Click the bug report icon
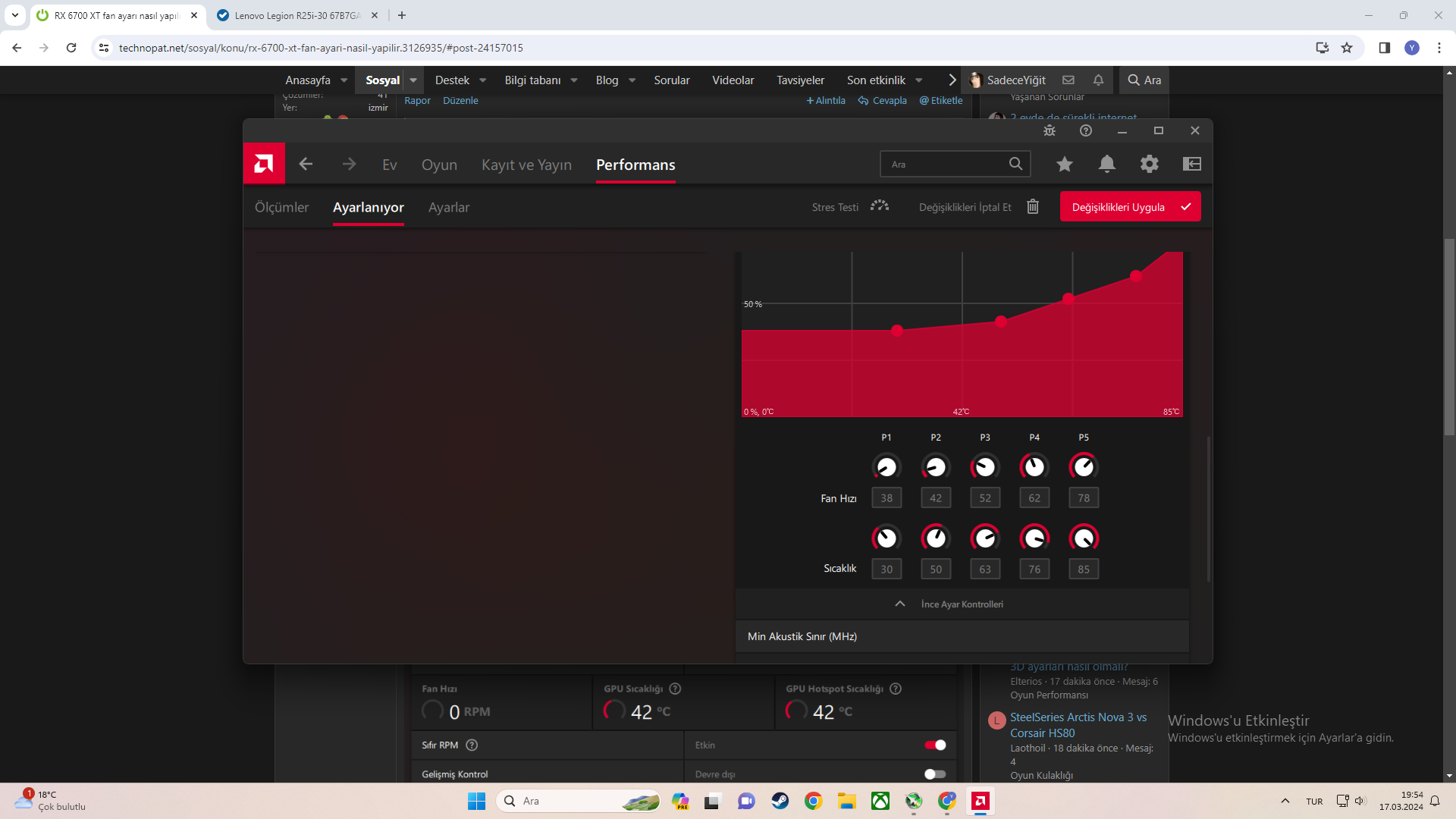The image size is (1456, 819). click(x=1050, y=130)
